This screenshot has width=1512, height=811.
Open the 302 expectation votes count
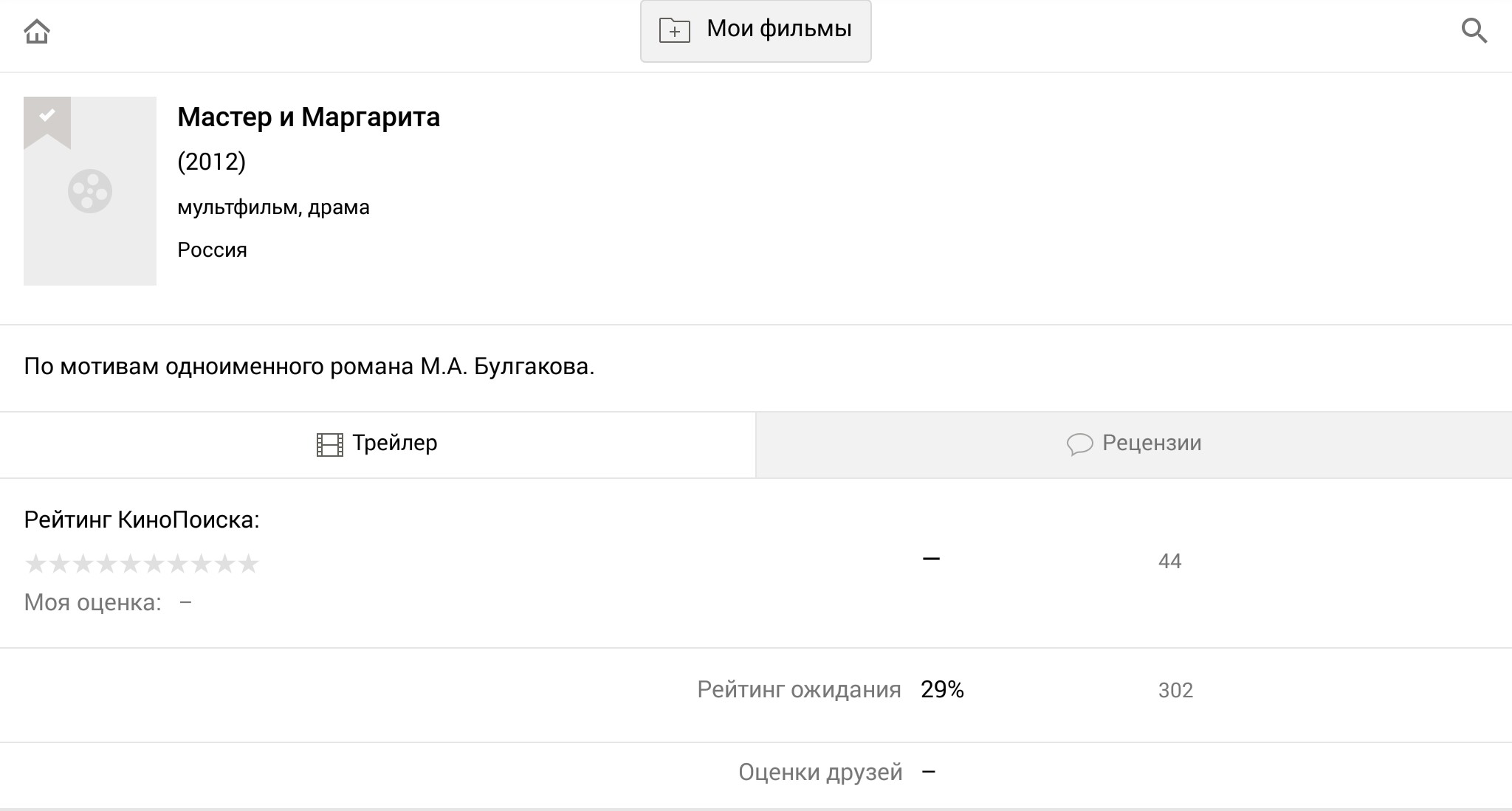coord(1175,691)
